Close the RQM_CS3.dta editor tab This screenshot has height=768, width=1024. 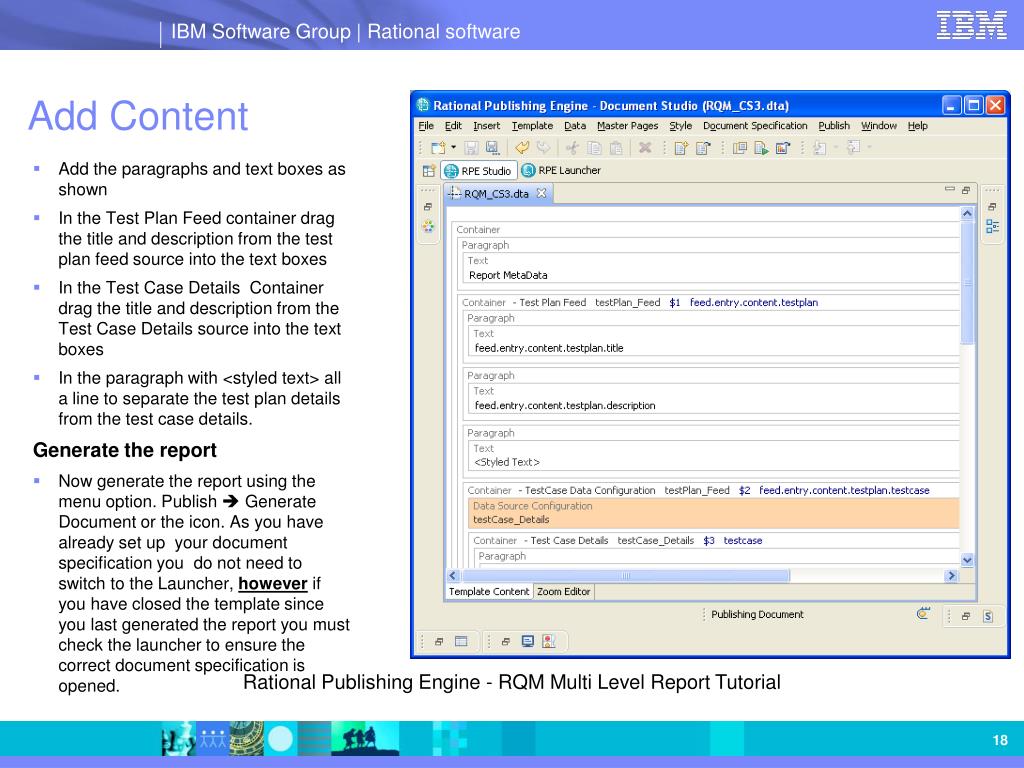click(541, 193)
